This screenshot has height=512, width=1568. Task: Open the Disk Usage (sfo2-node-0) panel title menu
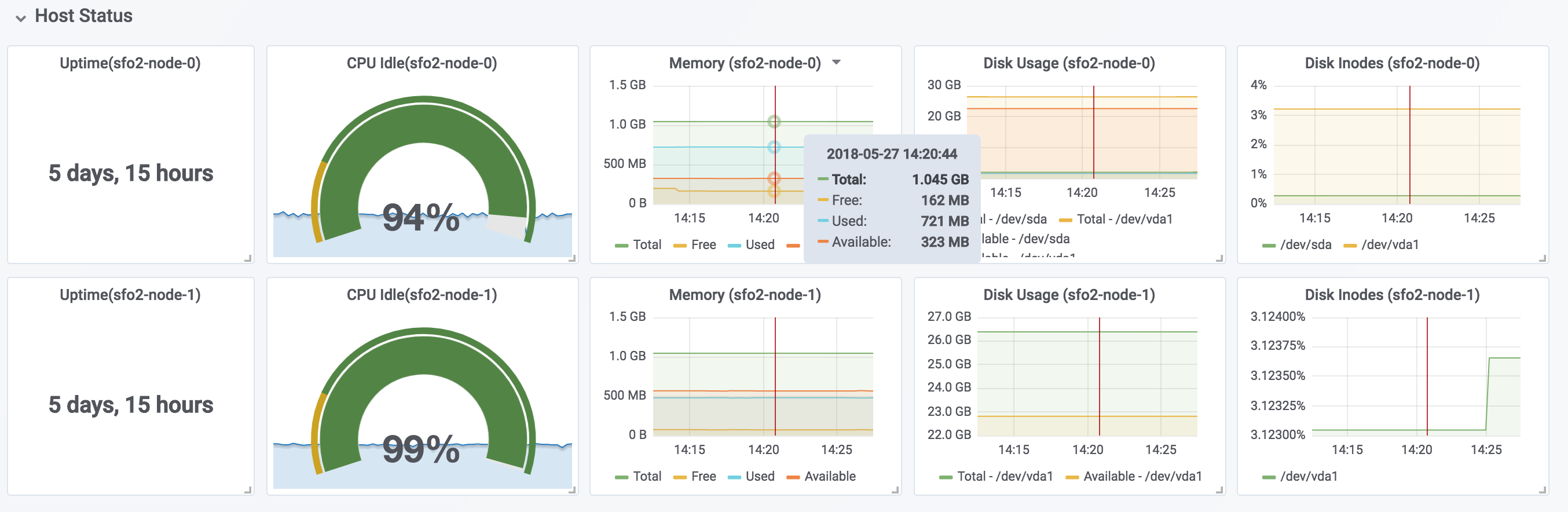[1069, 63]
